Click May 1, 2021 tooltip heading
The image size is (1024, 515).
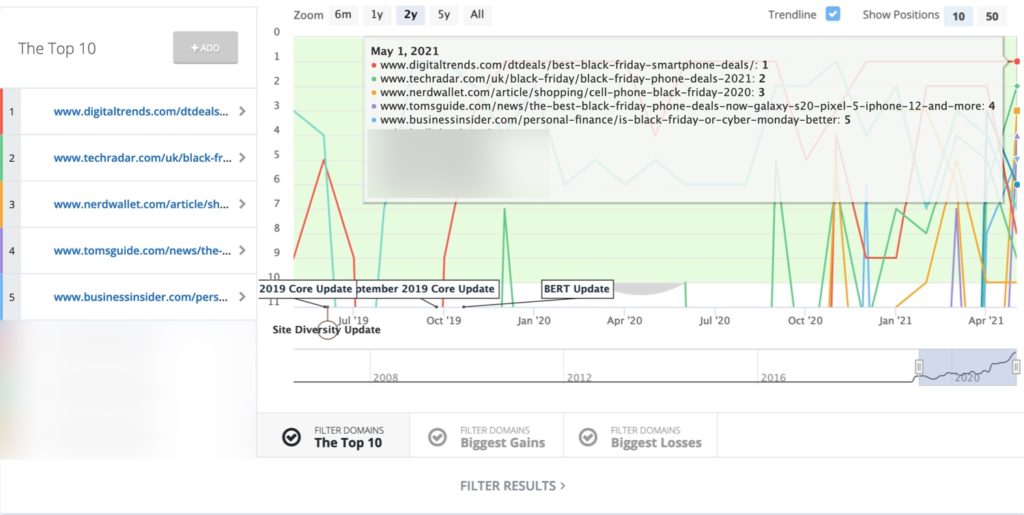point(405,51)
